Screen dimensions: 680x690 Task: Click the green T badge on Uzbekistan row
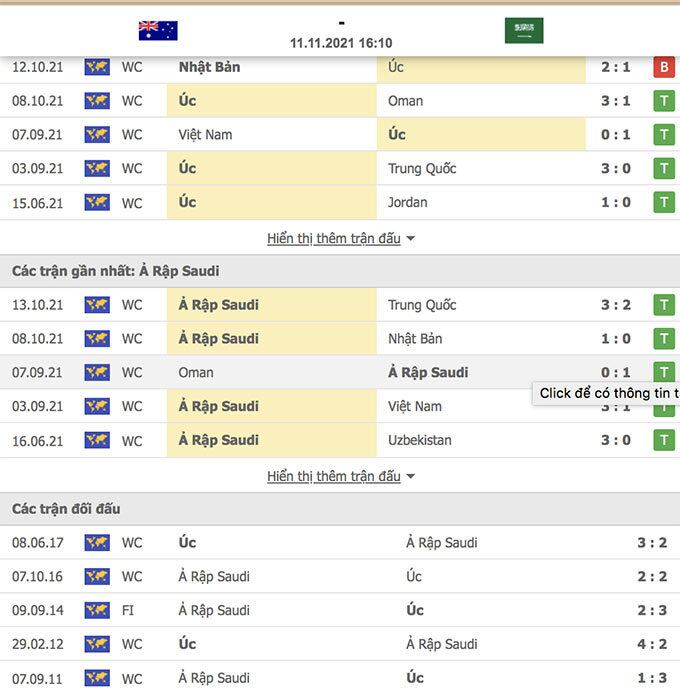pos(663,440)
